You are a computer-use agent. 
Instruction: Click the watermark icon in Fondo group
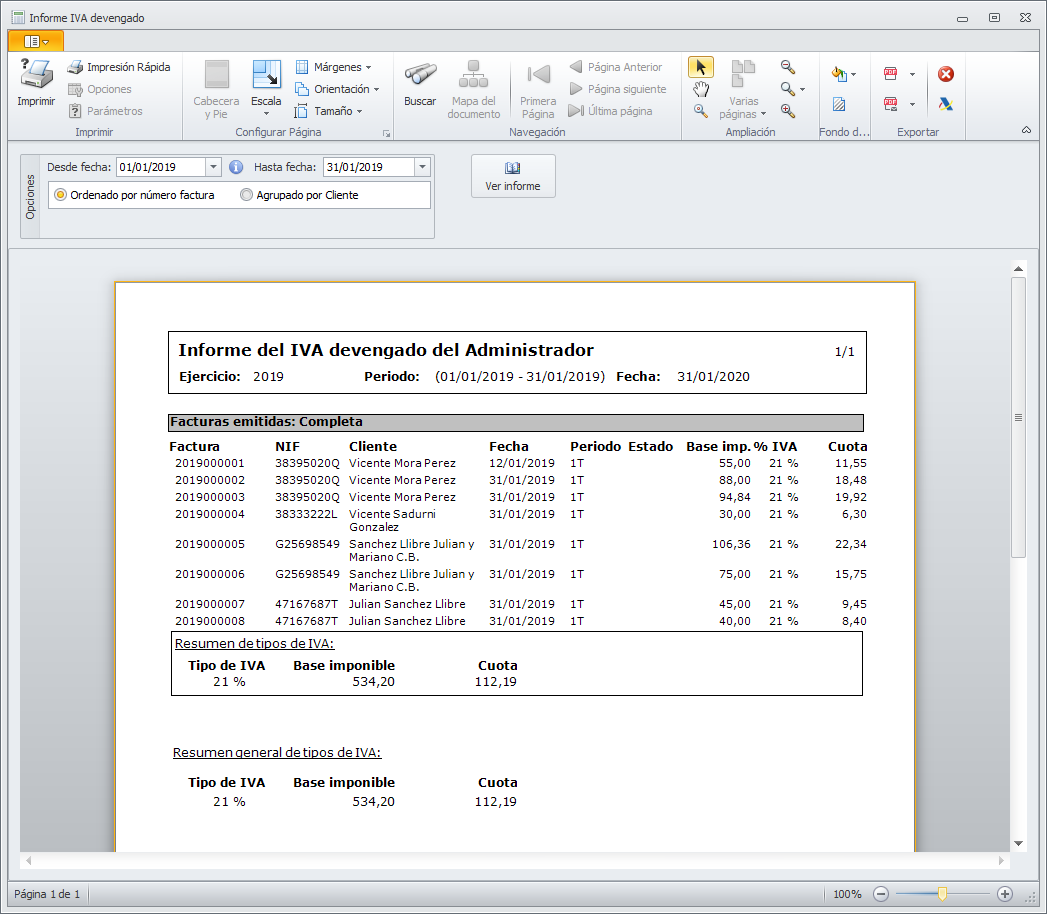(x=839, y=104)
